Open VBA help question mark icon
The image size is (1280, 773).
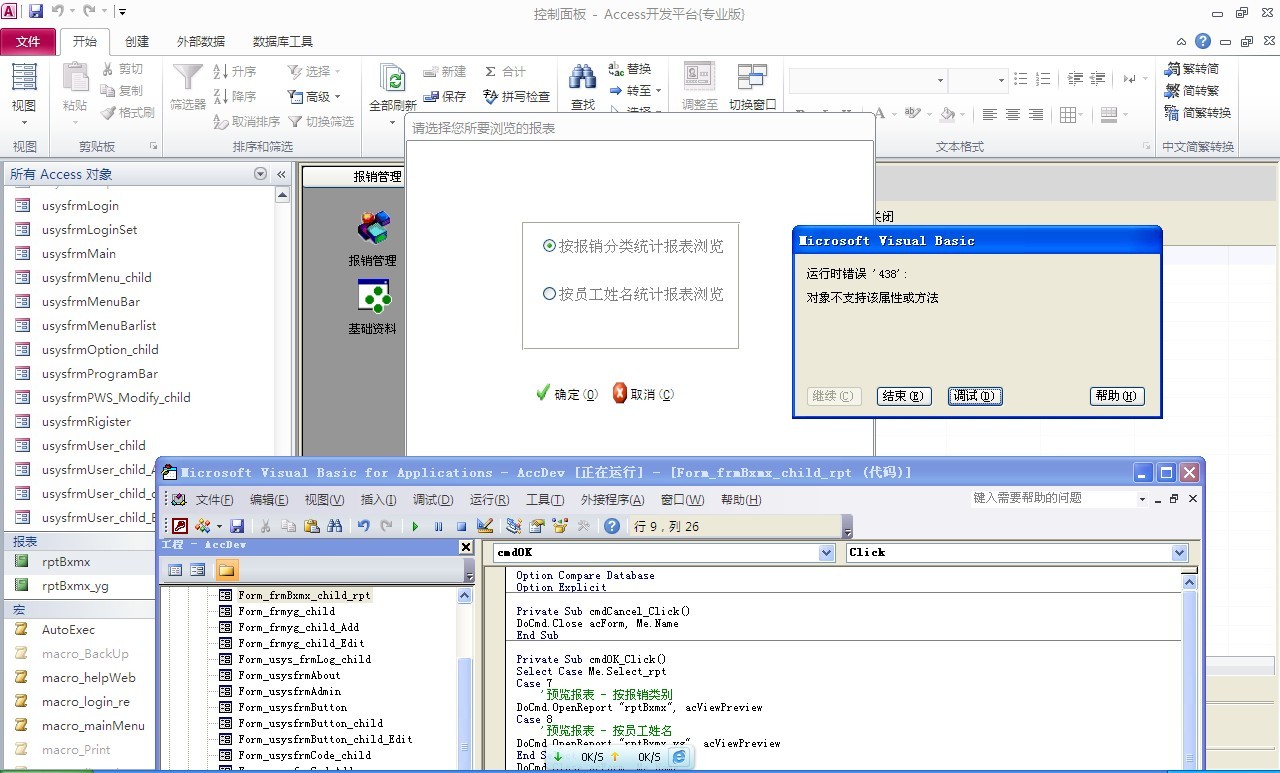click(612, 526)
